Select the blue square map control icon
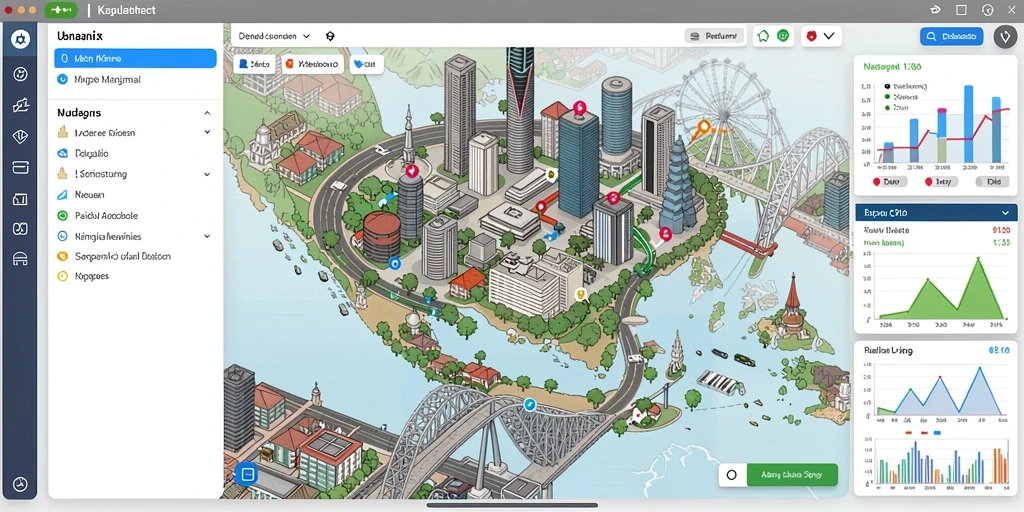The width and height of the screenshot is (1024, 512). (248, 473)
